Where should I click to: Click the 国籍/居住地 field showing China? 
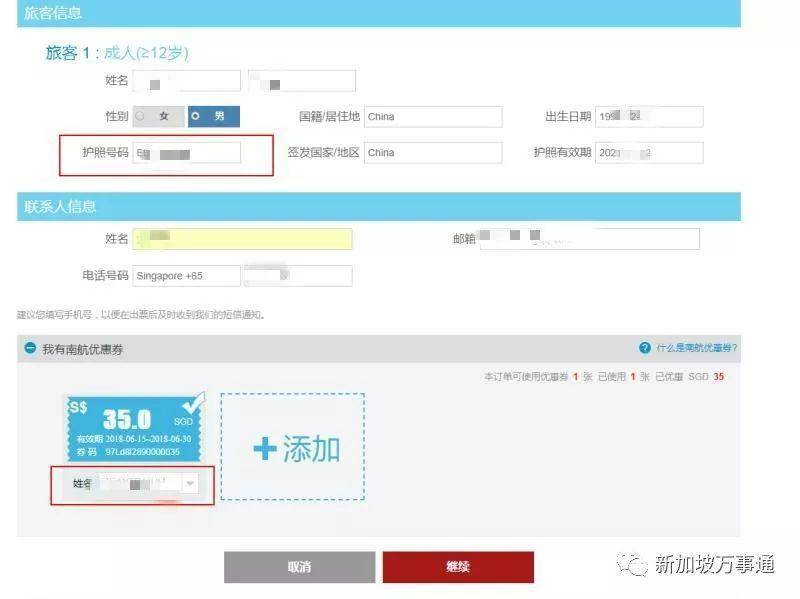pyautogui.click(x=432, y=116)
